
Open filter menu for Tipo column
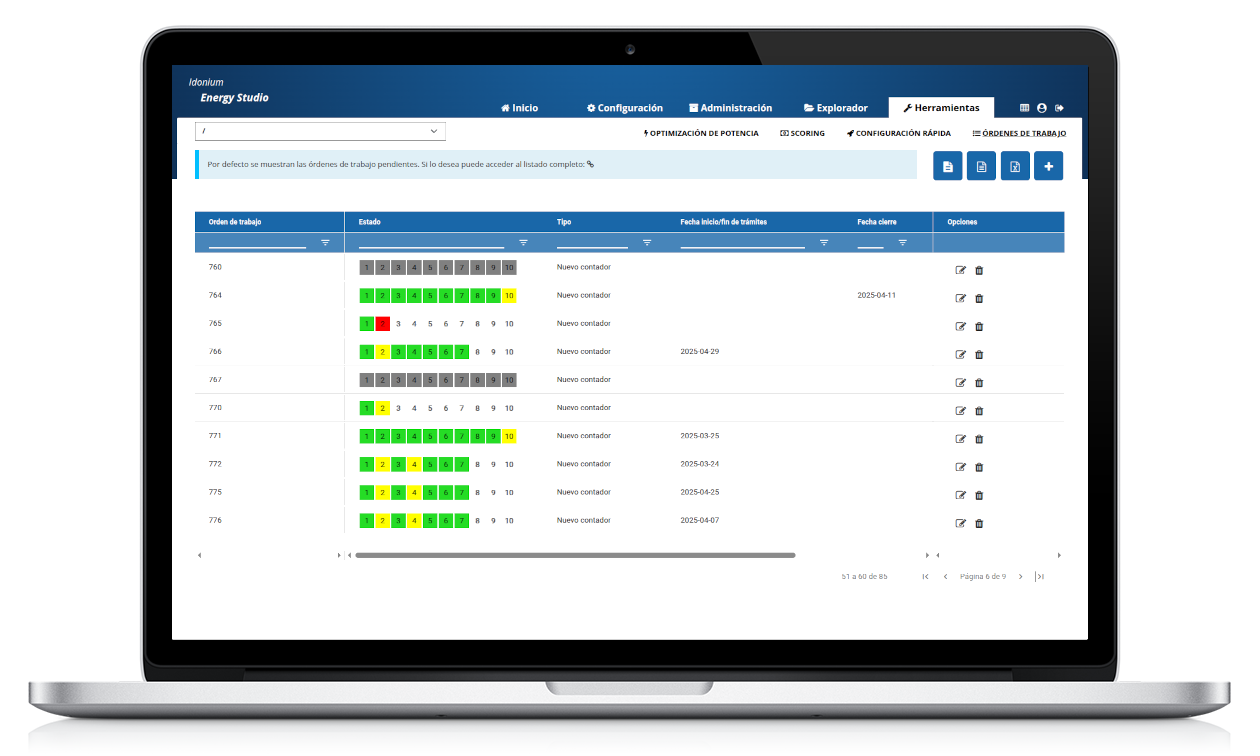point(647,242)
